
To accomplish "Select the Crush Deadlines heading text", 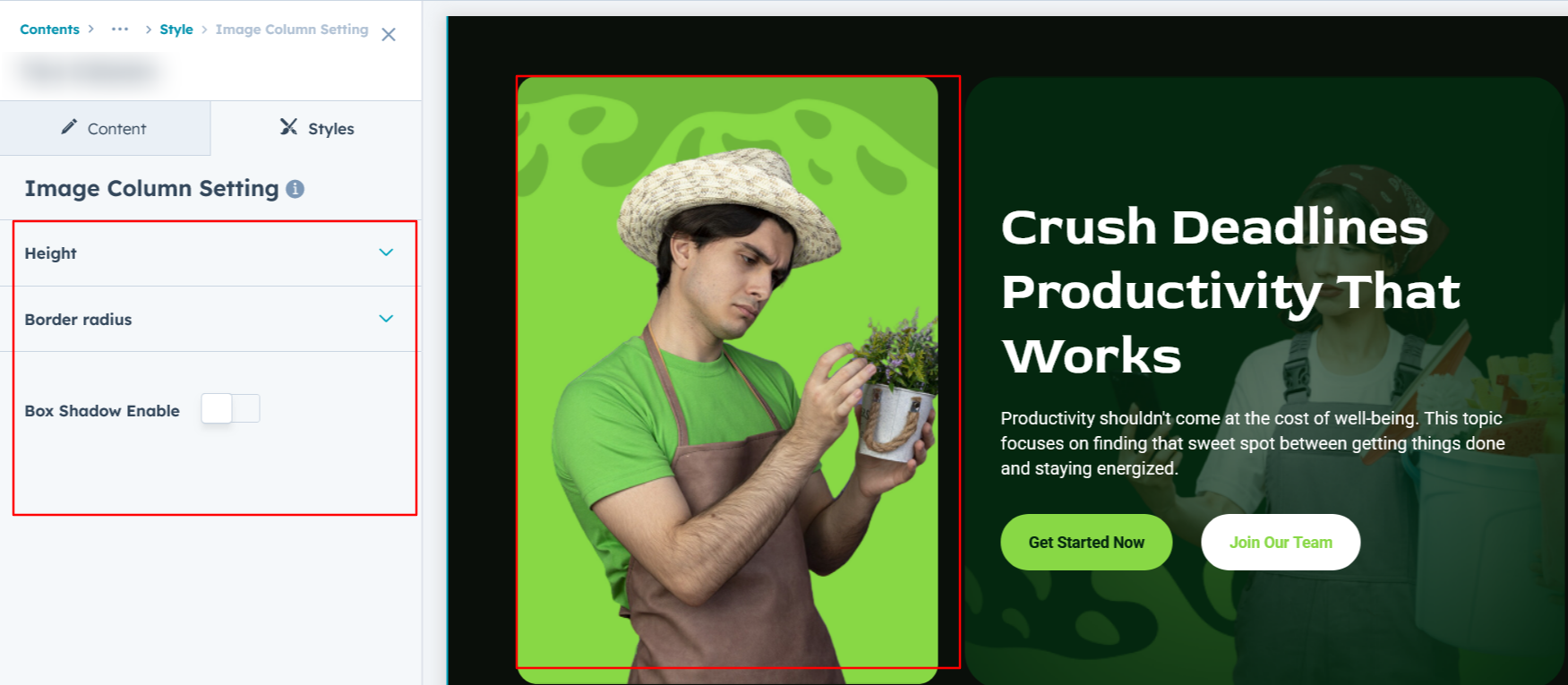I will [1230, 291].
